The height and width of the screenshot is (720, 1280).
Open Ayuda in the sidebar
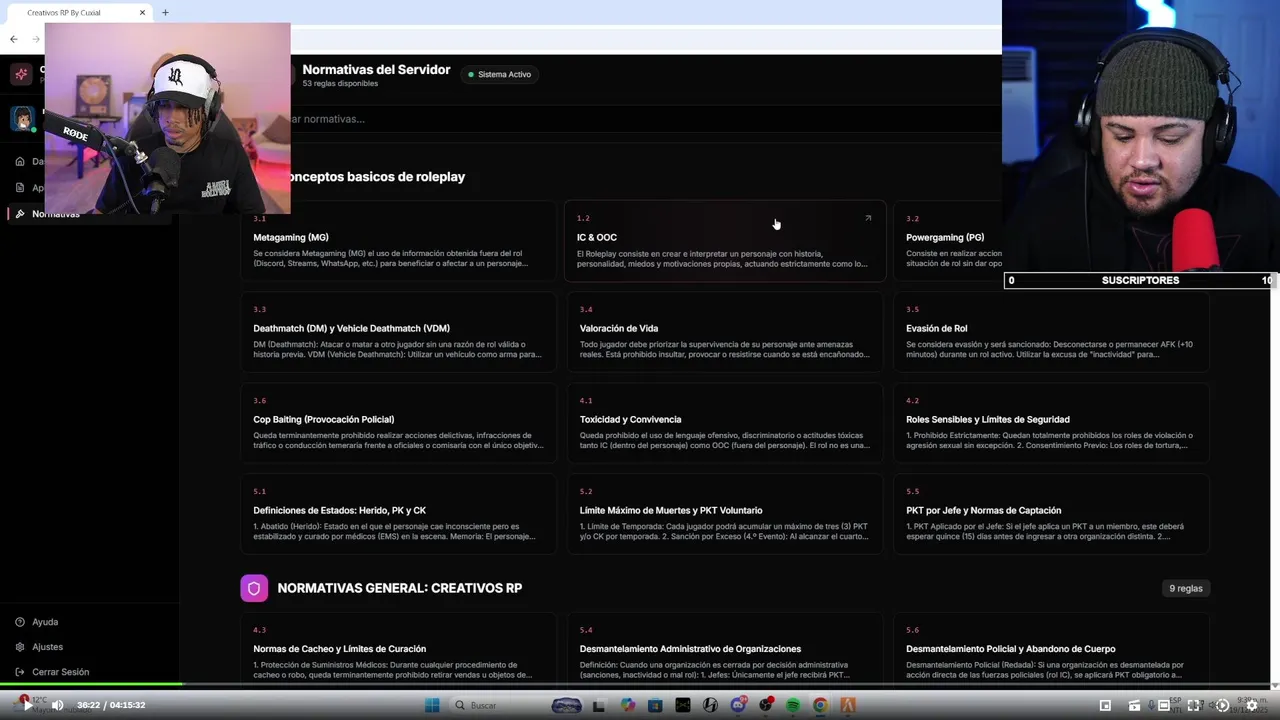tap(45, 622)
